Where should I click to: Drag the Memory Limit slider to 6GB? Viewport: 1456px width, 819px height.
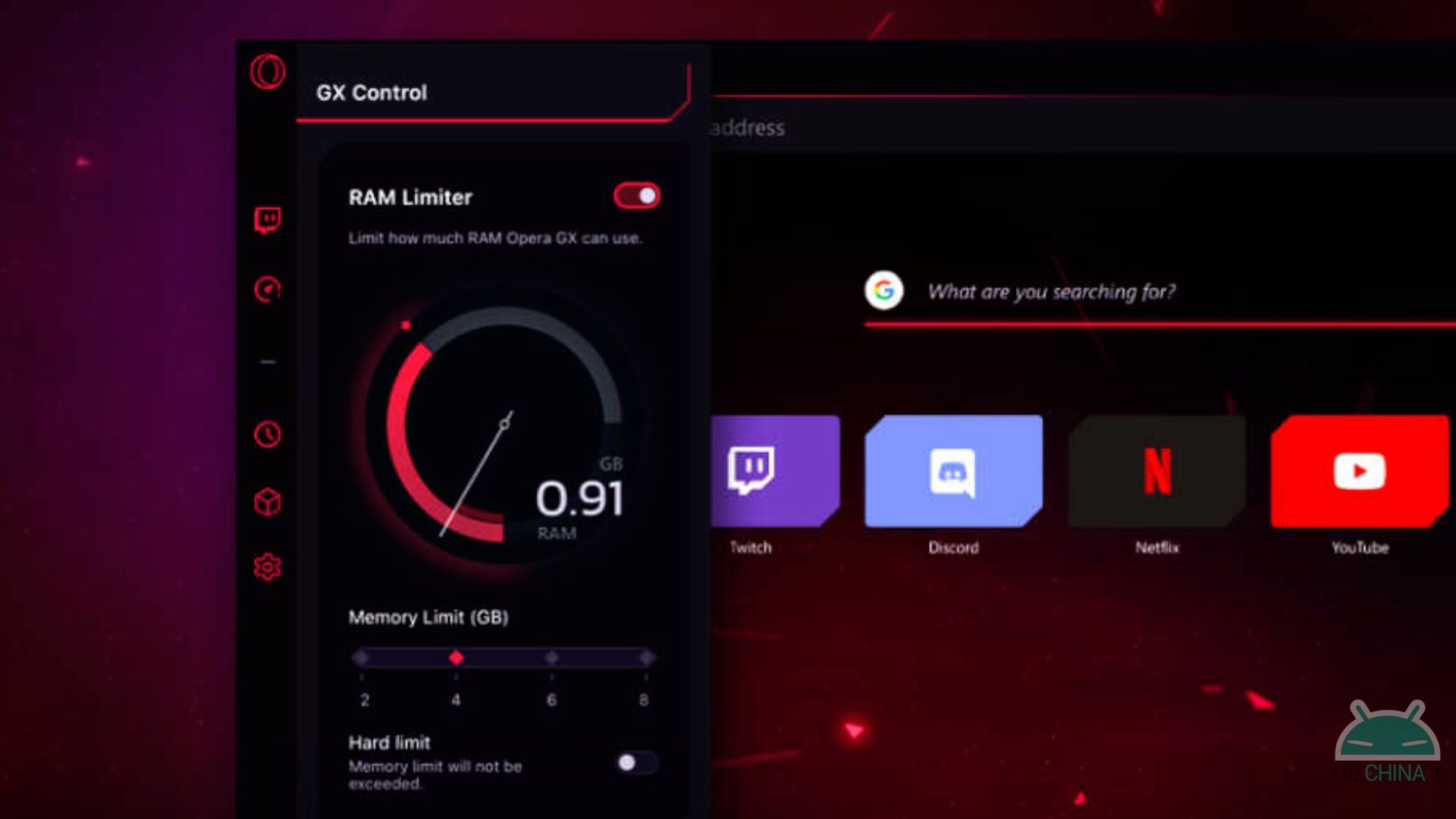(x=550, y=658)
